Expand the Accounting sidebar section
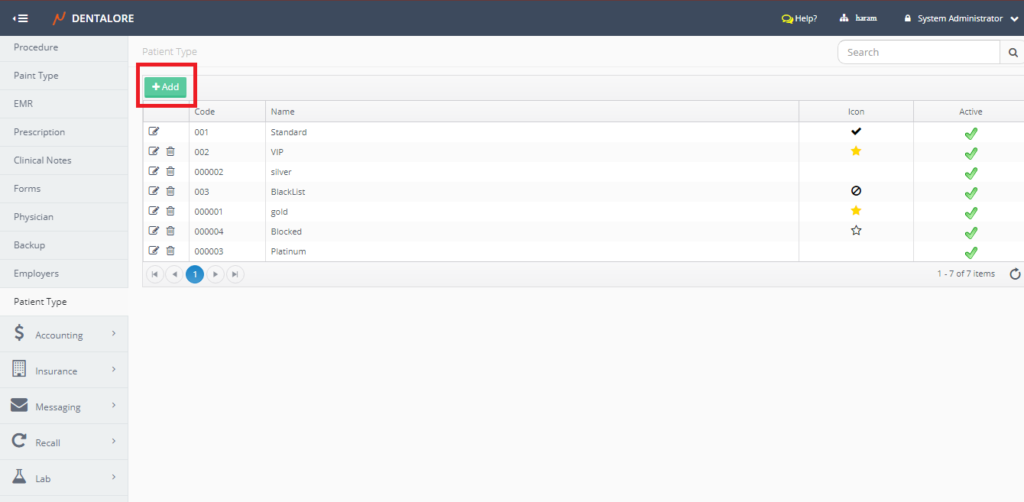 pos(64,335)
